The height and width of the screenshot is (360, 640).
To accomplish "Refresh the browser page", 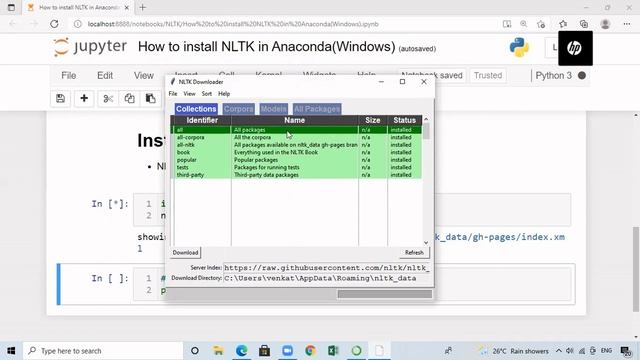I will [x=54, y=24].
